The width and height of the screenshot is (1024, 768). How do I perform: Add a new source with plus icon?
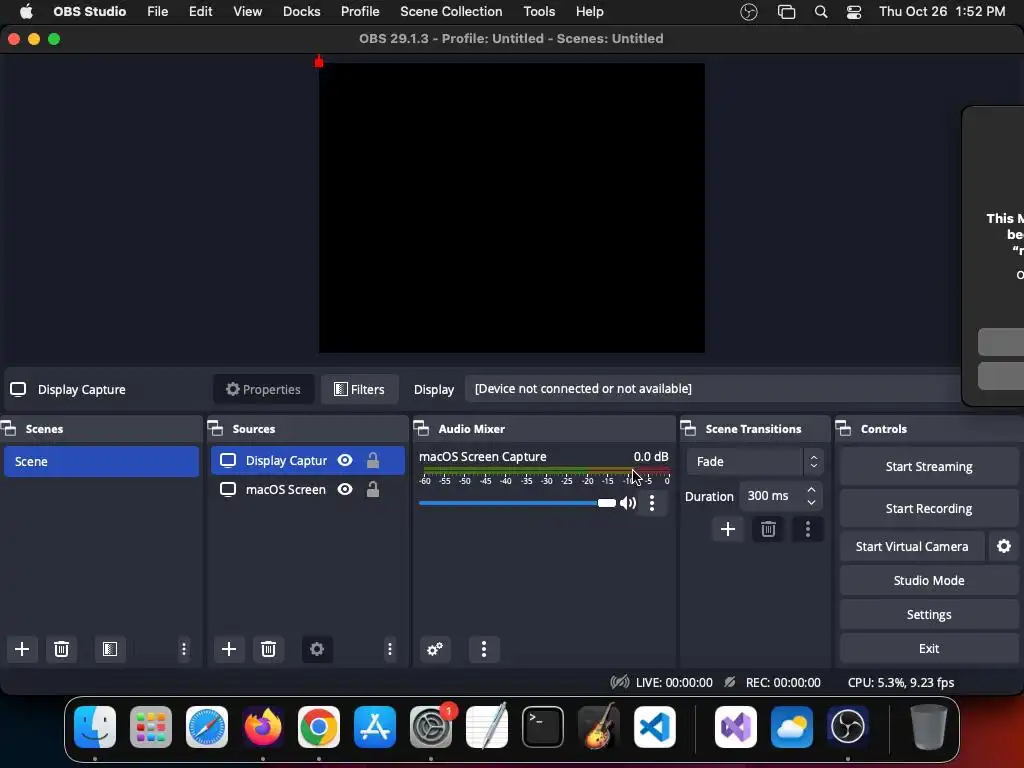pyautogui.click(x=229, y=649)
